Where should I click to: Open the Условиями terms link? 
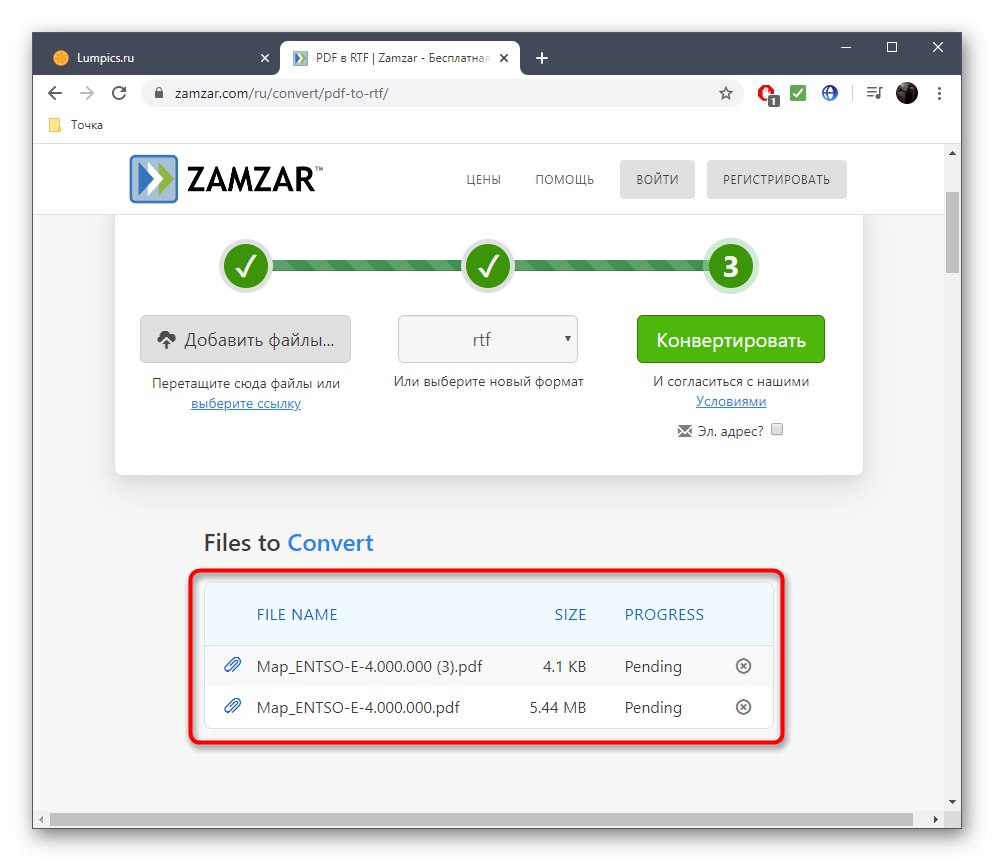coord(730,401)
